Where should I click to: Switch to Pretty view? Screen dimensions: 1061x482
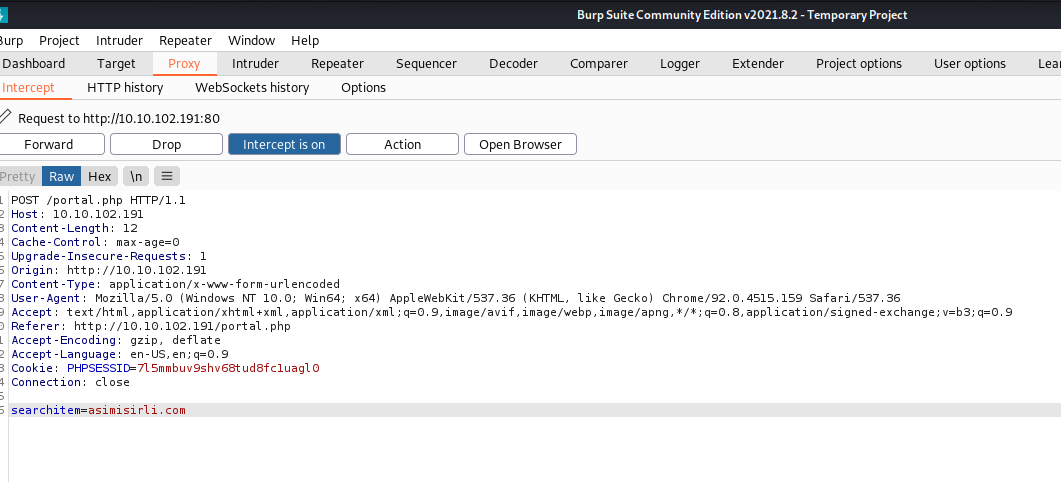[18, 176]
